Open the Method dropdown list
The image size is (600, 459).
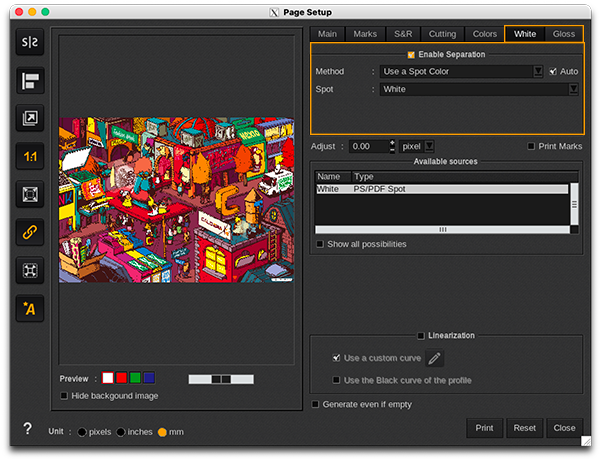tap(538, 72)
